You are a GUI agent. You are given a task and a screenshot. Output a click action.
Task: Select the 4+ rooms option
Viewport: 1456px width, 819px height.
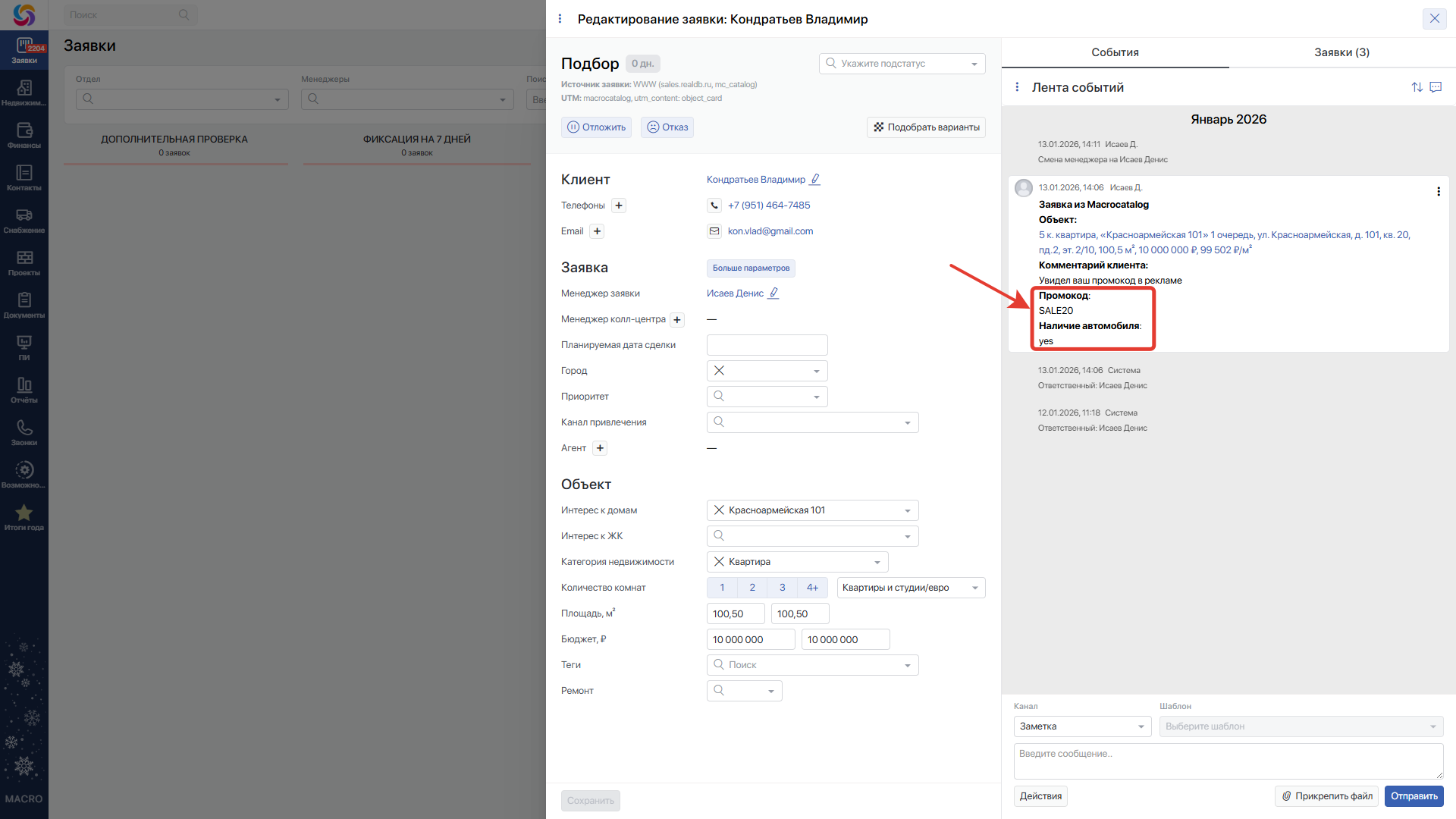[x=812, y=588]
